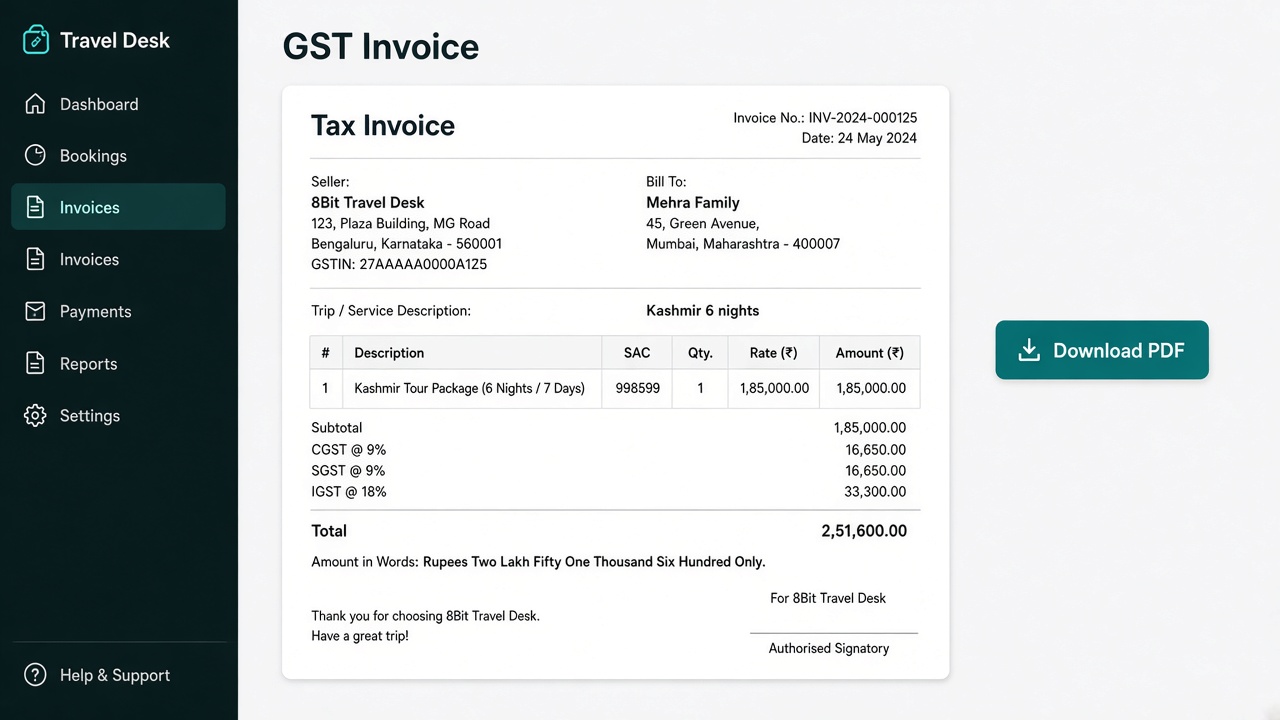Click the "GST Invoice" page heading

point(381,47)
